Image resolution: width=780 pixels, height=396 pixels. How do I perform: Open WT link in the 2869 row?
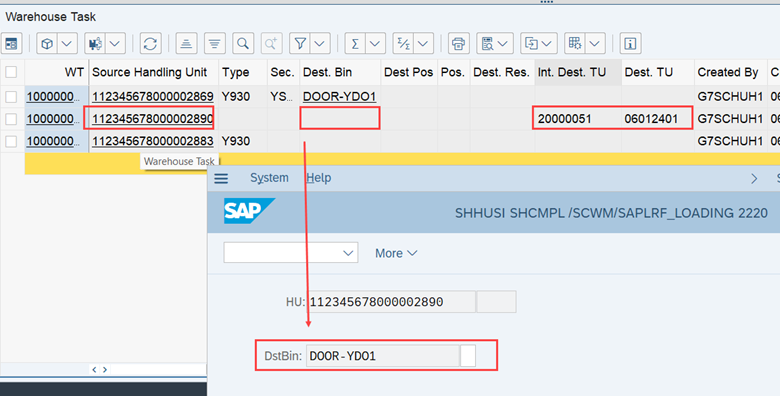[53, 97]
